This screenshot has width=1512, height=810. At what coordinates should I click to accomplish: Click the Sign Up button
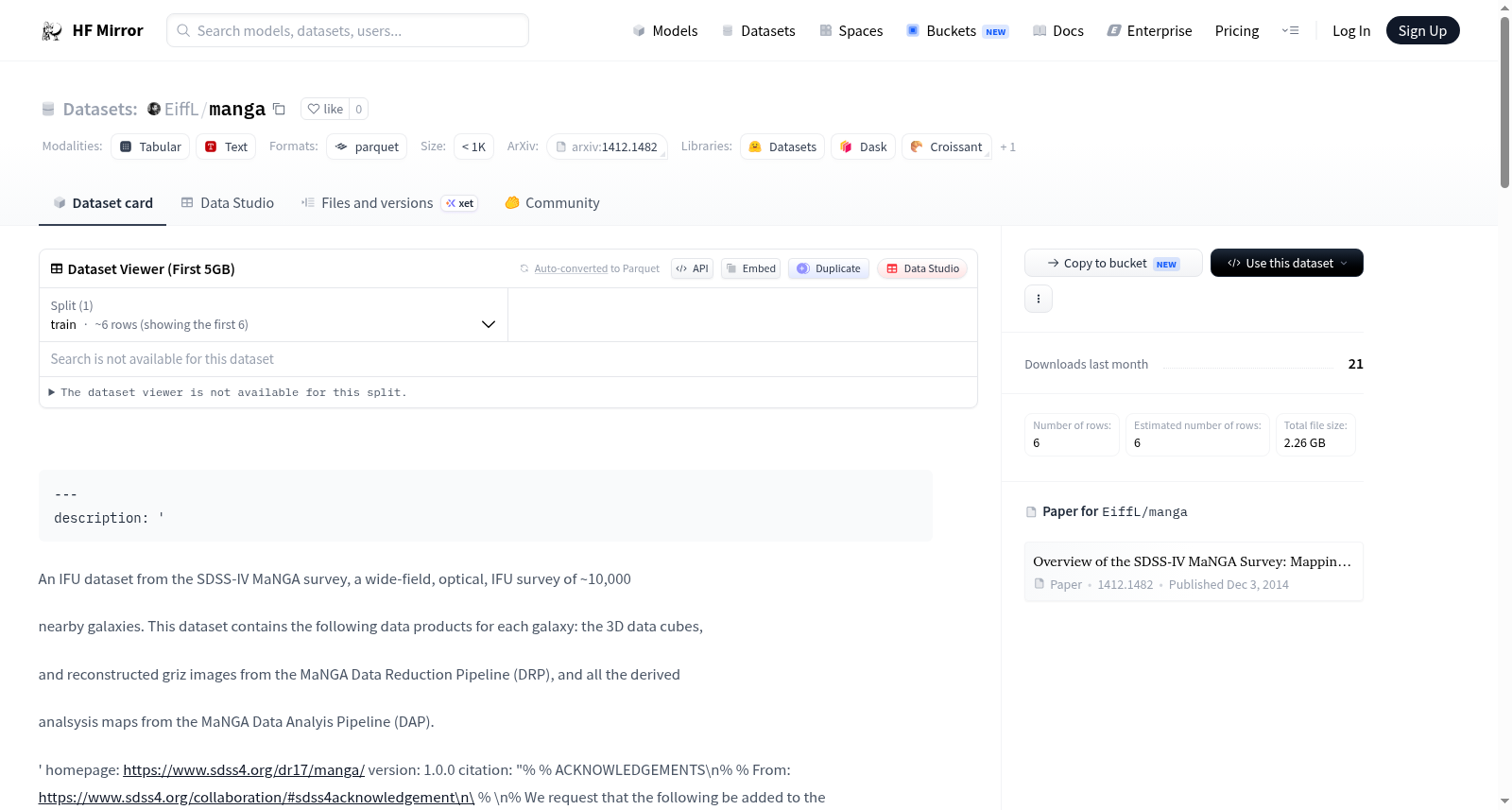1422,30
